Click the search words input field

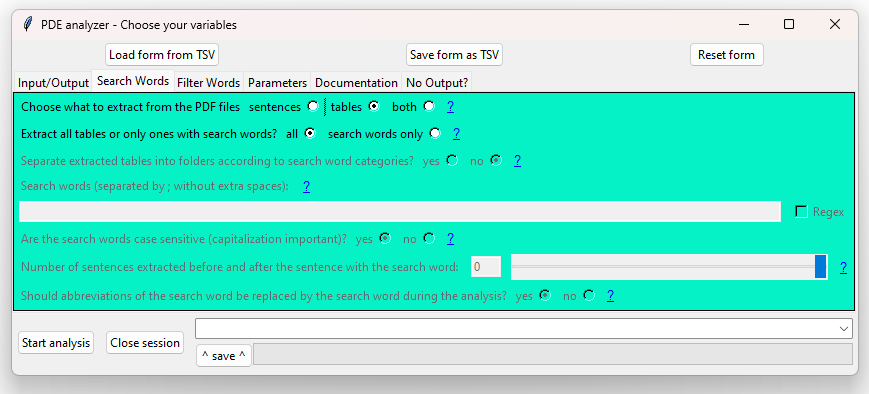[x=400, y=212]
